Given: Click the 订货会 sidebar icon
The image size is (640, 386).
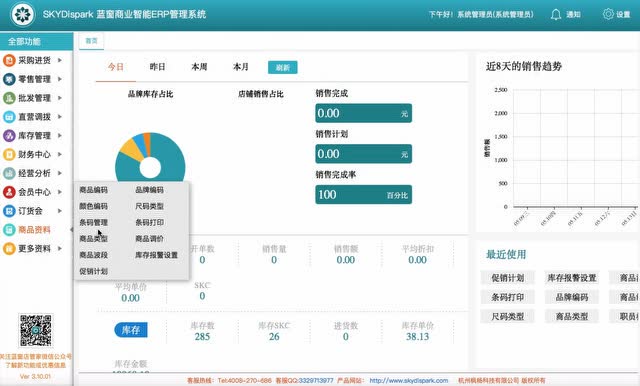Looking at the screenshot, I should [x=9, y=211].
